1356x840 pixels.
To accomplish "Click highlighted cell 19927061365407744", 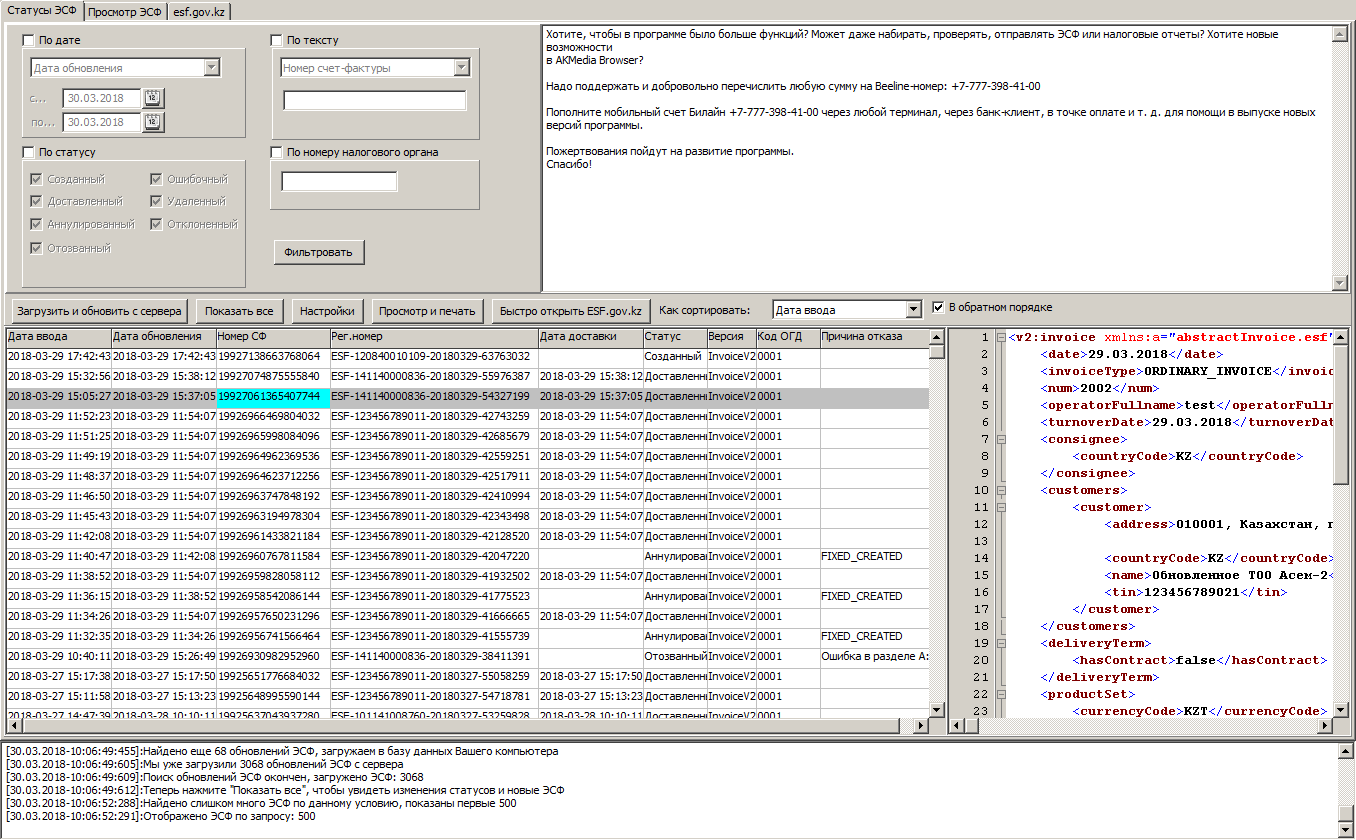I will pos(273,397).
